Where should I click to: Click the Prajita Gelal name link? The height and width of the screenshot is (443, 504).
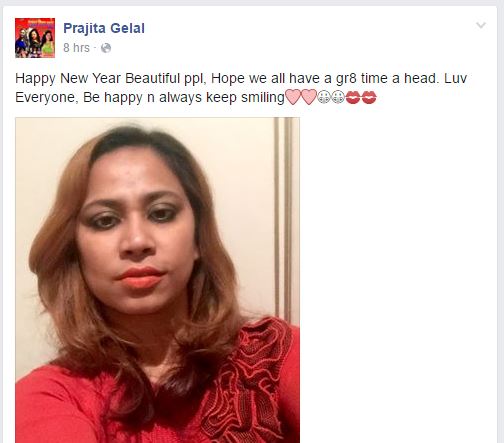pos(104,28)
